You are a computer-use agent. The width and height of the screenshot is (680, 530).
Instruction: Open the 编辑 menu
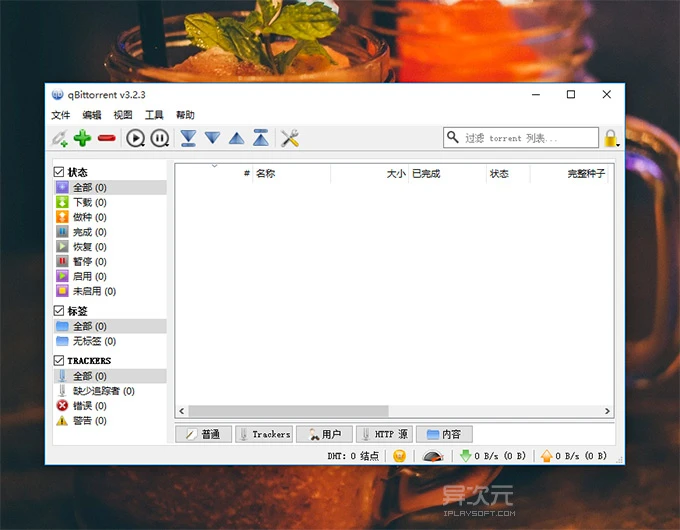92,115
